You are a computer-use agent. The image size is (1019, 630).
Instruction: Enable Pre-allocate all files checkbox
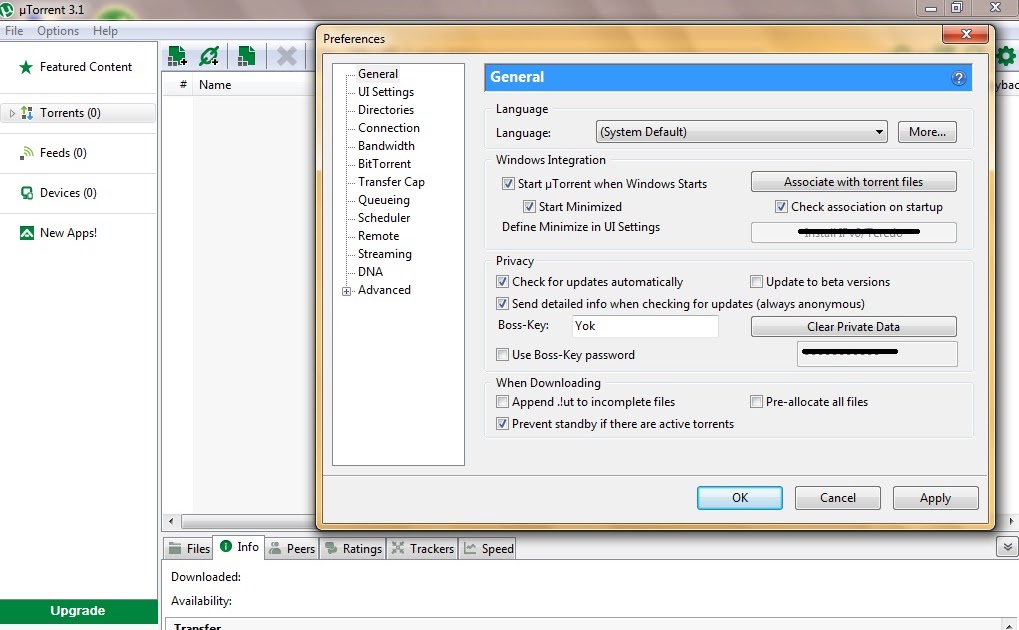pos(756,402)
